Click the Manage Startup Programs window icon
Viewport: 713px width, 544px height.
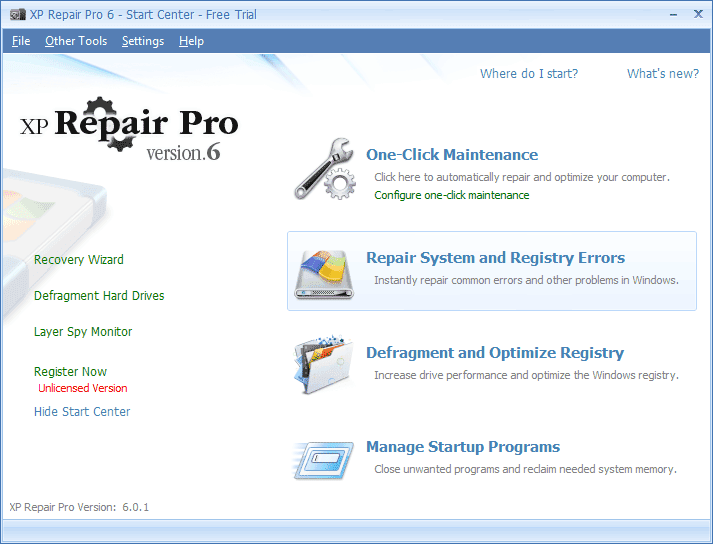(x=323, y=460)
